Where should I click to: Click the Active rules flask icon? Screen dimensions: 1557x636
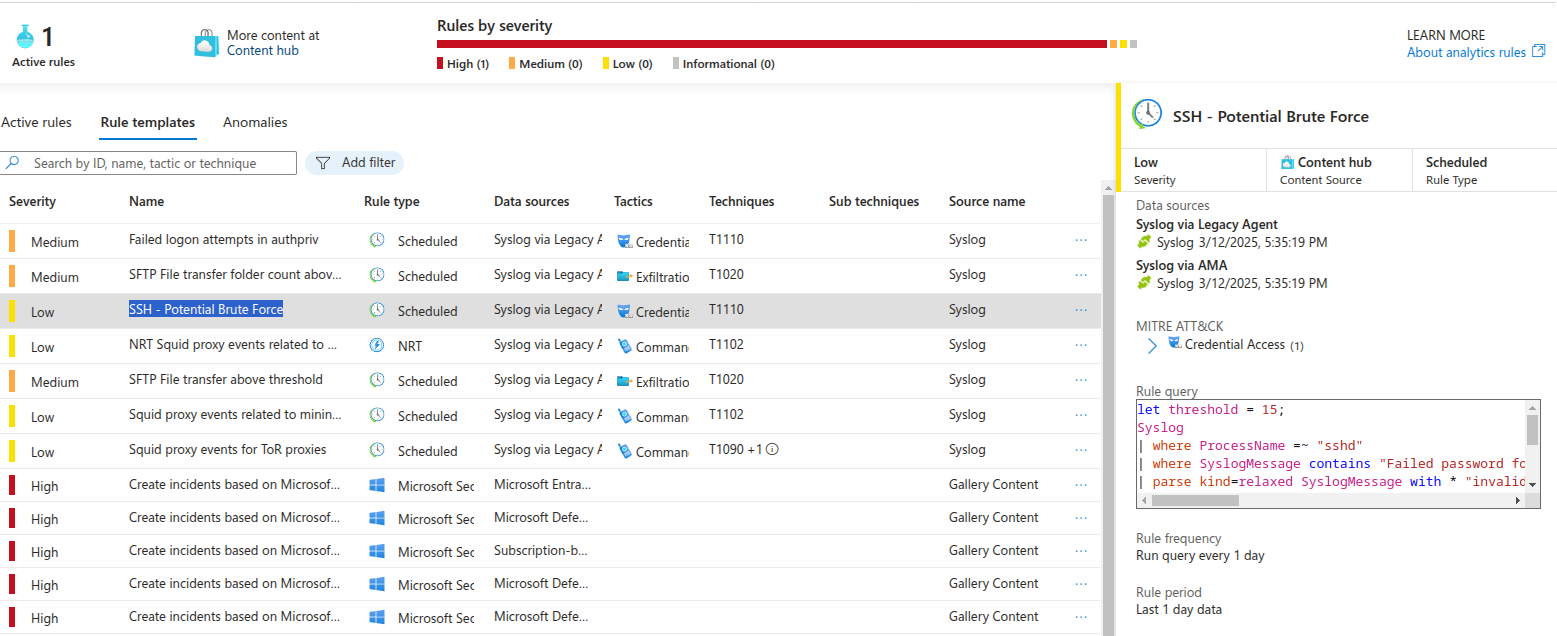(26, 38)
